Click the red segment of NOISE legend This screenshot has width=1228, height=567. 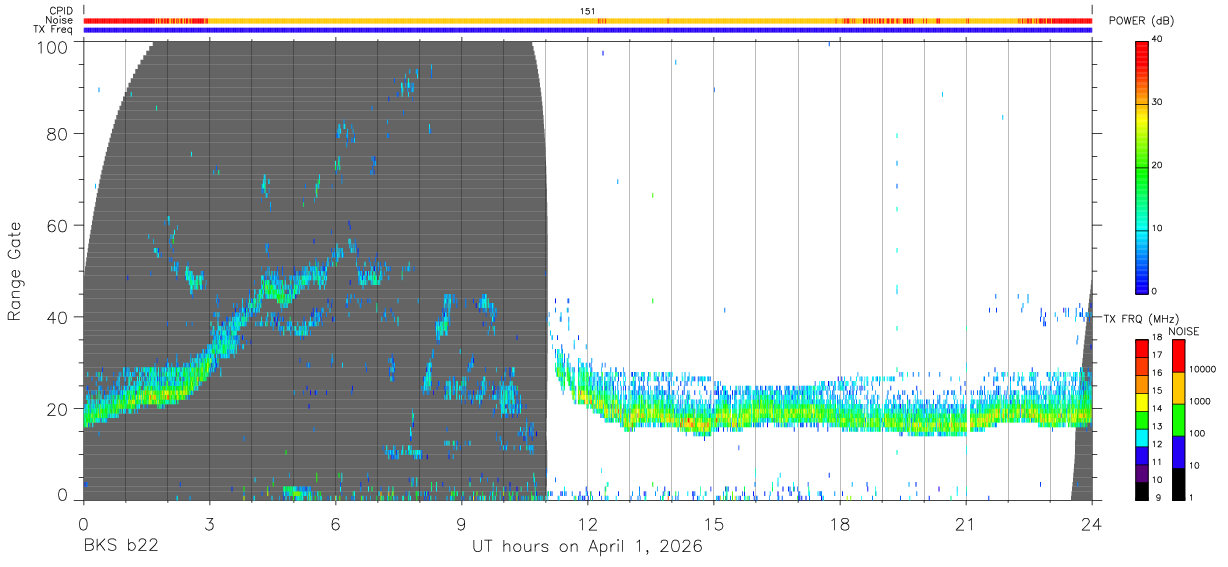[1178, 356]
